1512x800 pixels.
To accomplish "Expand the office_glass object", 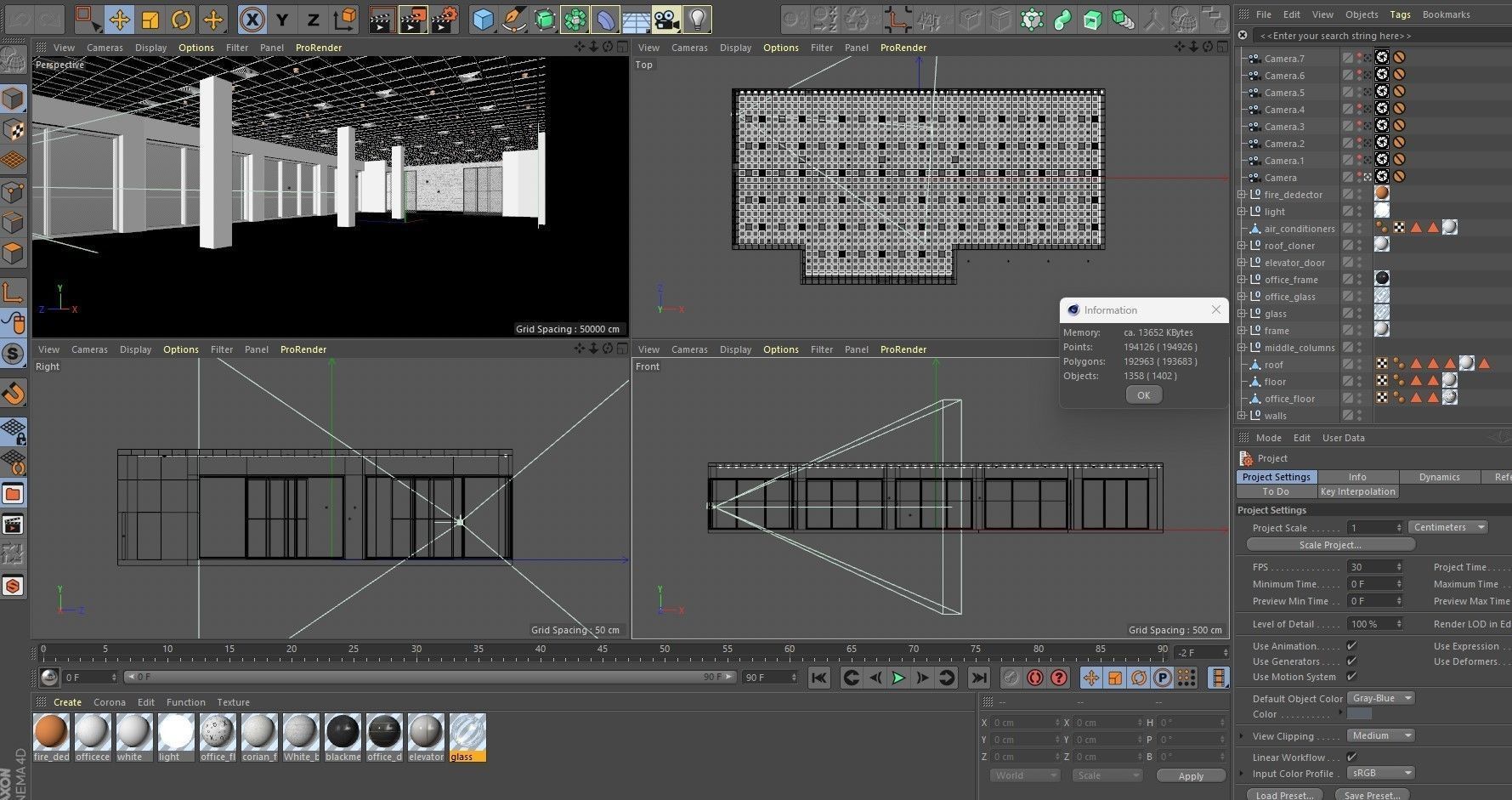I will (1242, 297).
